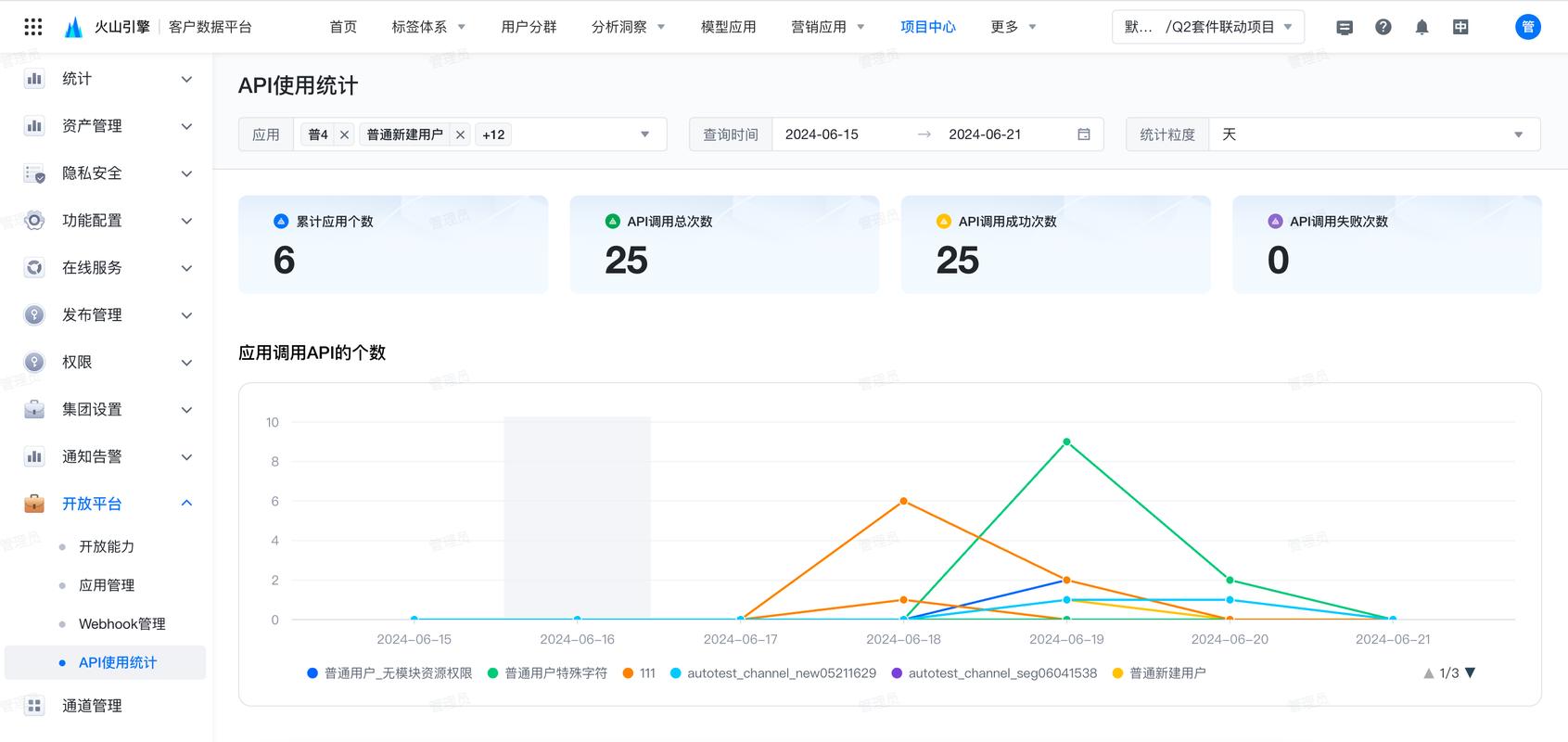
Task: Toggle legend series autotest_channel_new05211629
Action: (773, 673)
